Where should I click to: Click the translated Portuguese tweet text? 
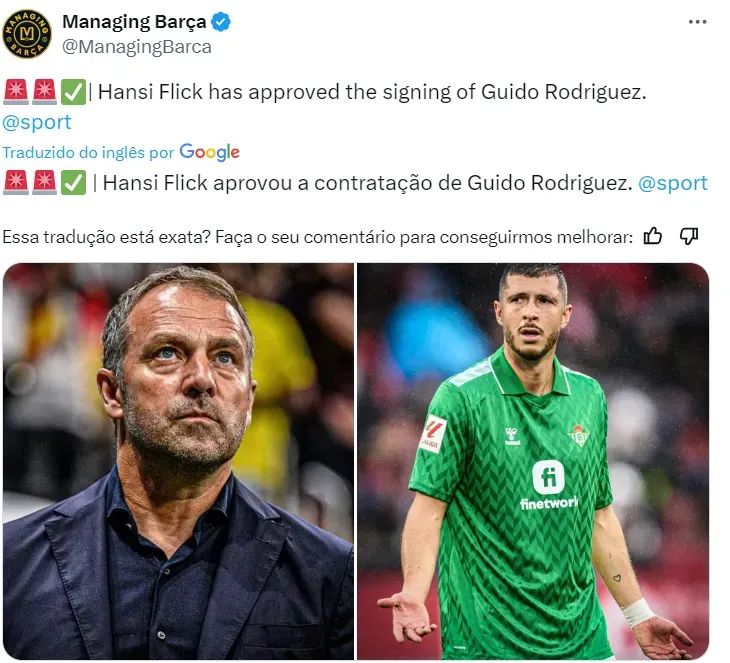point(365,183)
